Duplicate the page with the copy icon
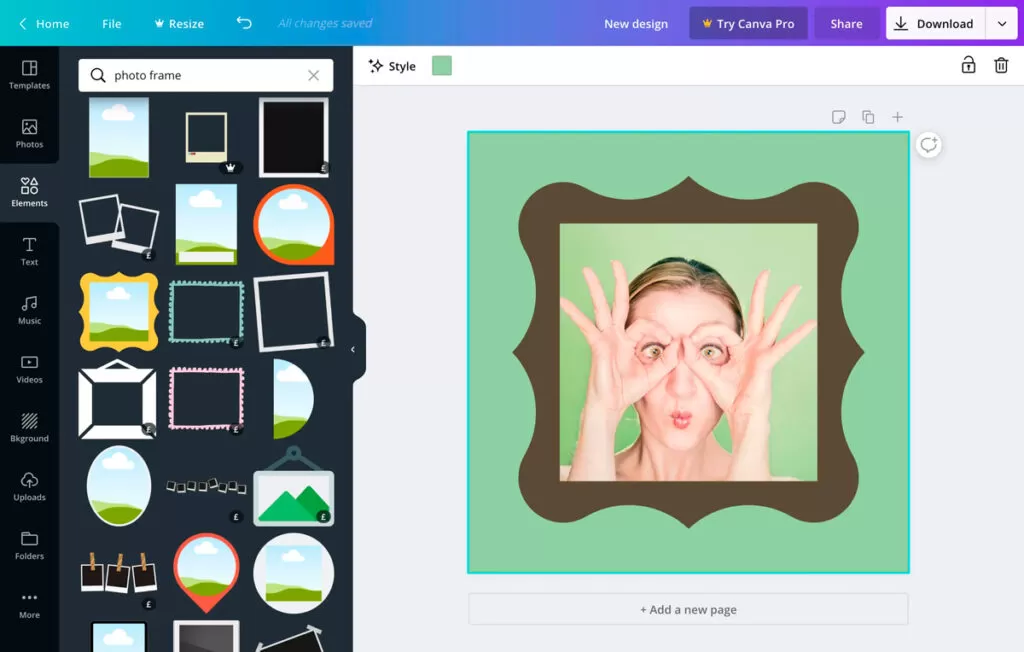This screenshot has width=1024, height=652. pyautogui.click(x=868, y=117)
